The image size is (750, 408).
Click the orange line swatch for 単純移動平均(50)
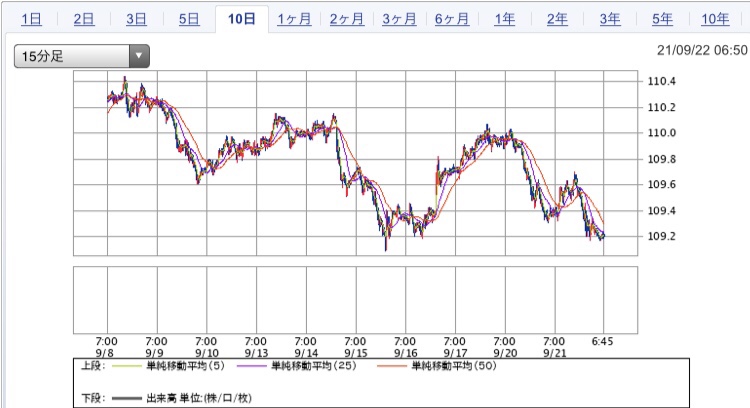(392, 366)
